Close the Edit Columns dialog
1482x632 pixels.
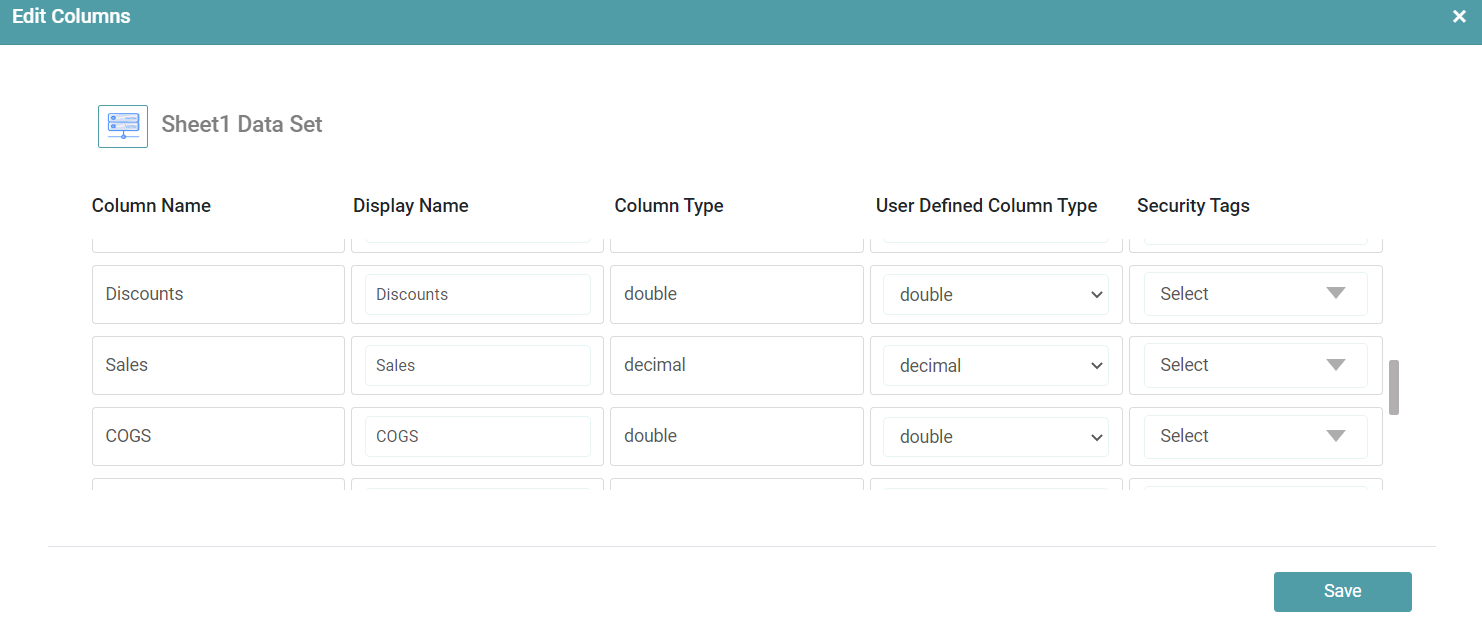1459,17
